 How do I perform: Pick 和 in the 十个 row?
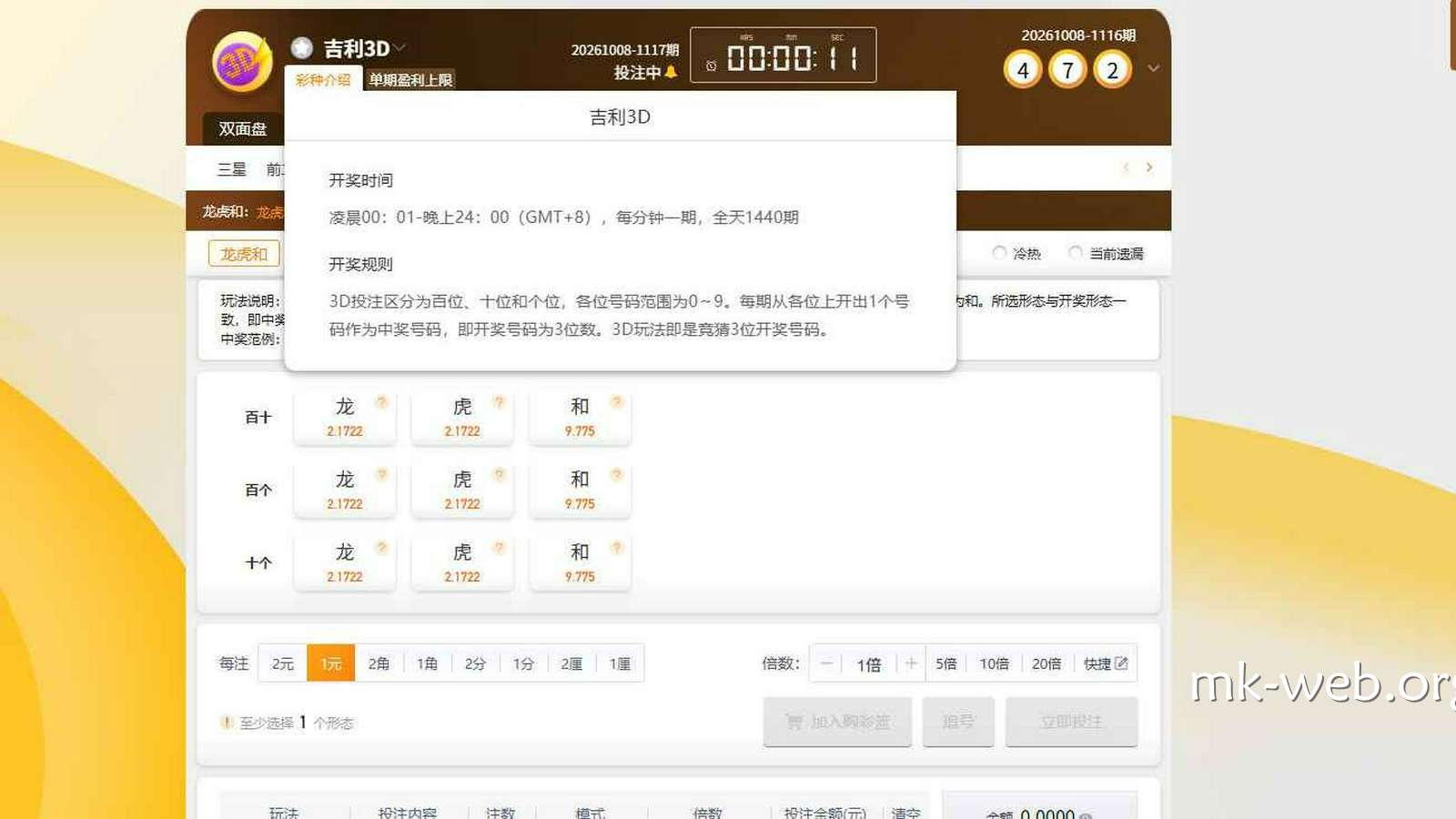coord(580,562)
